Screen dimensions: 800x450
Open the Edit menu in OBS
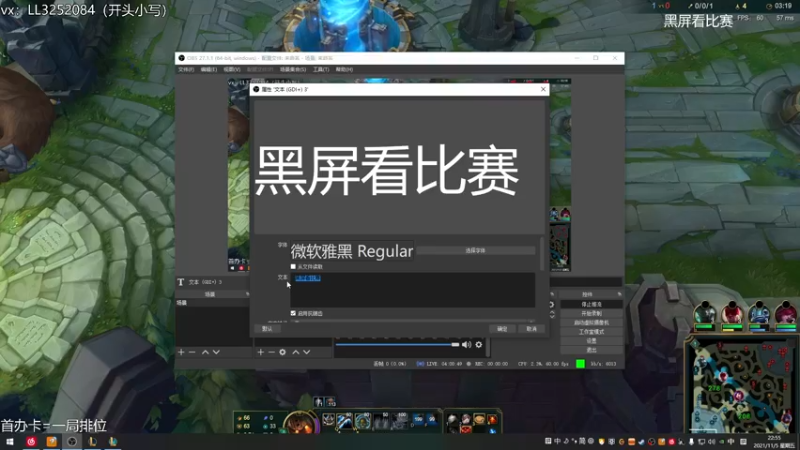tap(209, 69)
